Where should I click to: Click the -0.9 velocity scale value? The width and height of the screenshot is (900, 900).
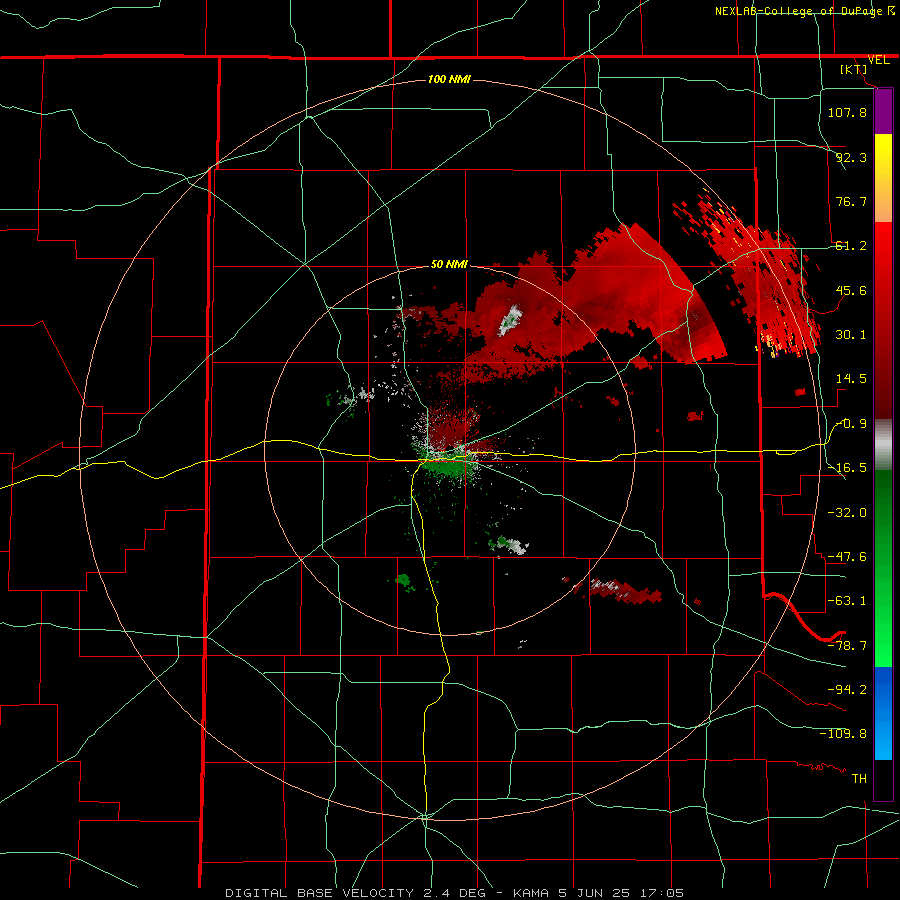[851, 424]
